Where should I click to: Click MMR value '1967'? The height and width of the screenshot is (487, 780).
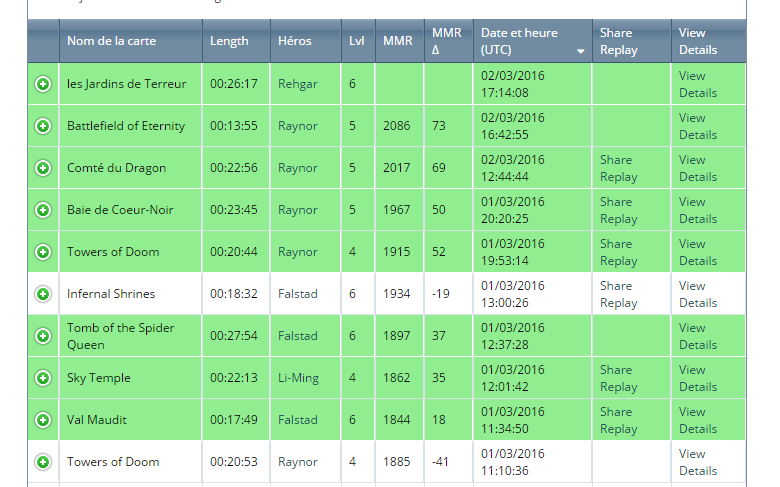396,210
